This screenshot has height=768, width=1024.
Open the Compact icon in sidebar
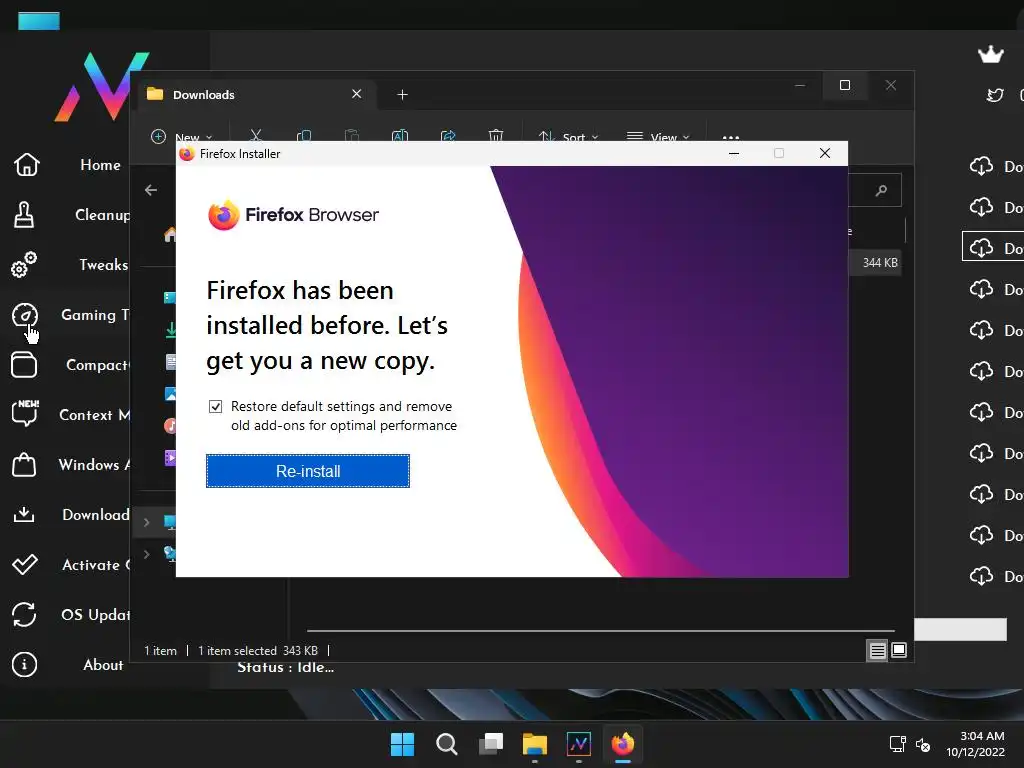[24, 365]
